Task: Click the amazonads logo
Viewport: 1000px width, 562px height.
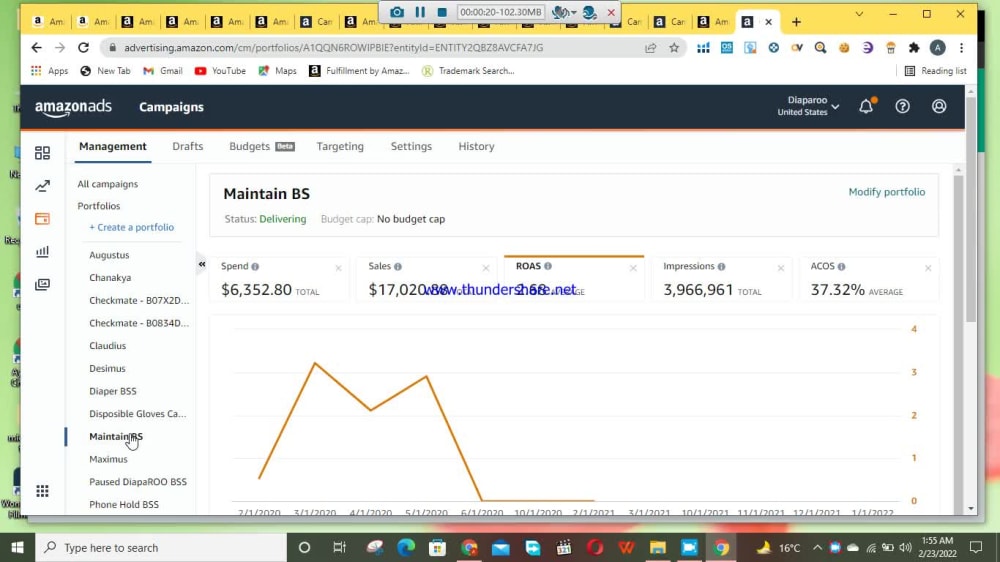Action: click(x=73, y=108)
